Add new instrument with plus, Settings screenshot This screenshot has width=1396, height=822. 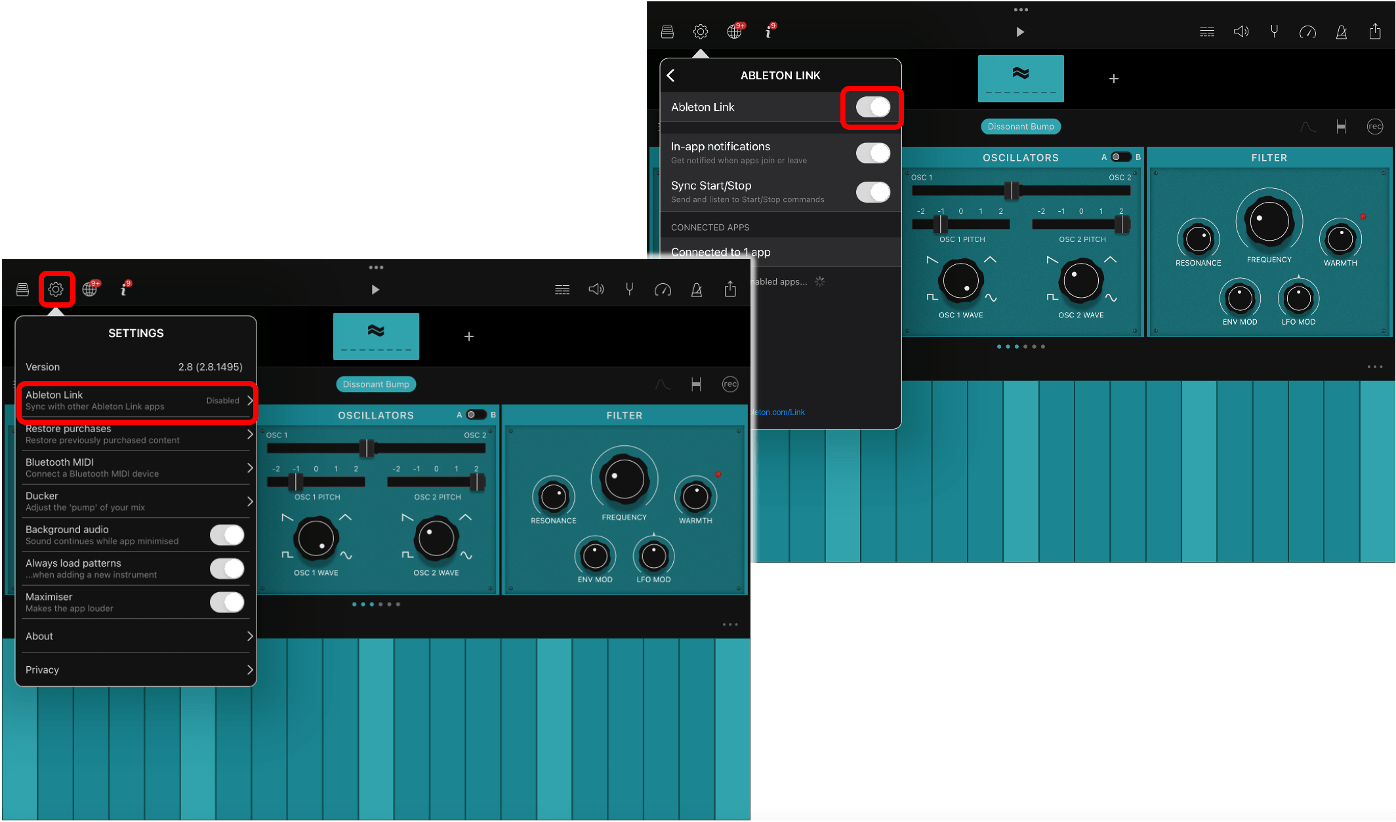[x=469, y=336]
